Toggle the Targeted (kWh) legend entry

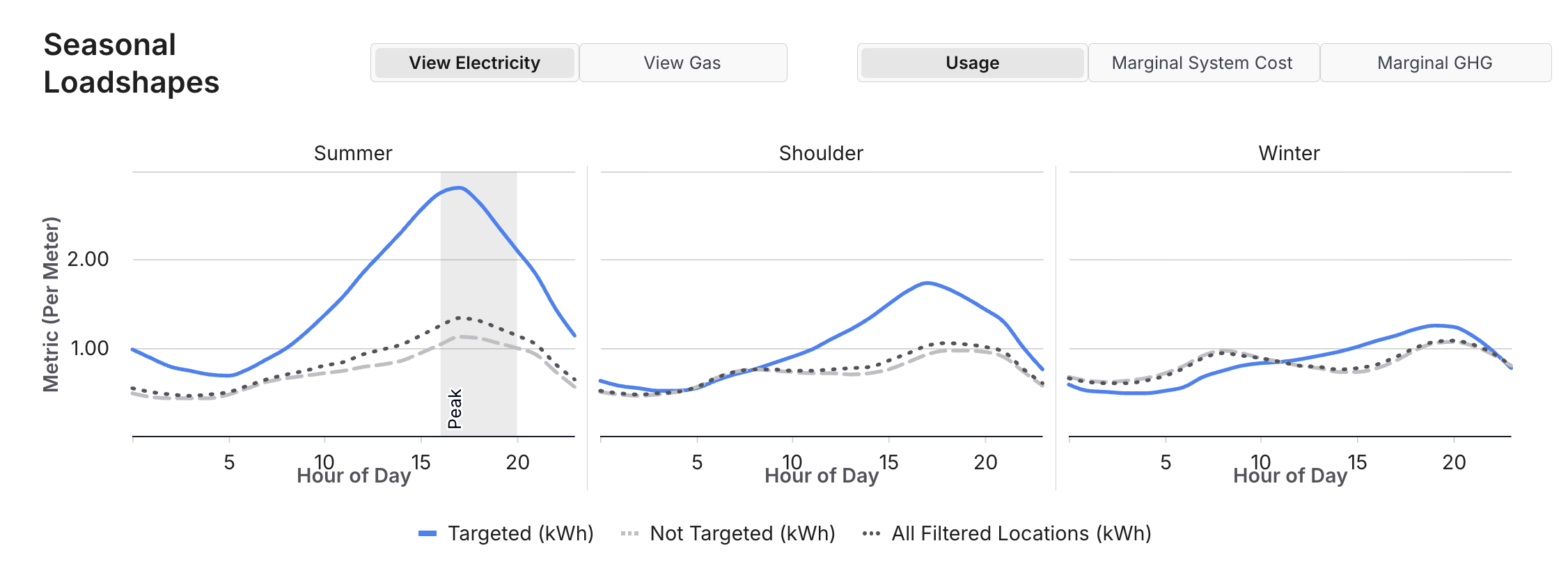520,533
